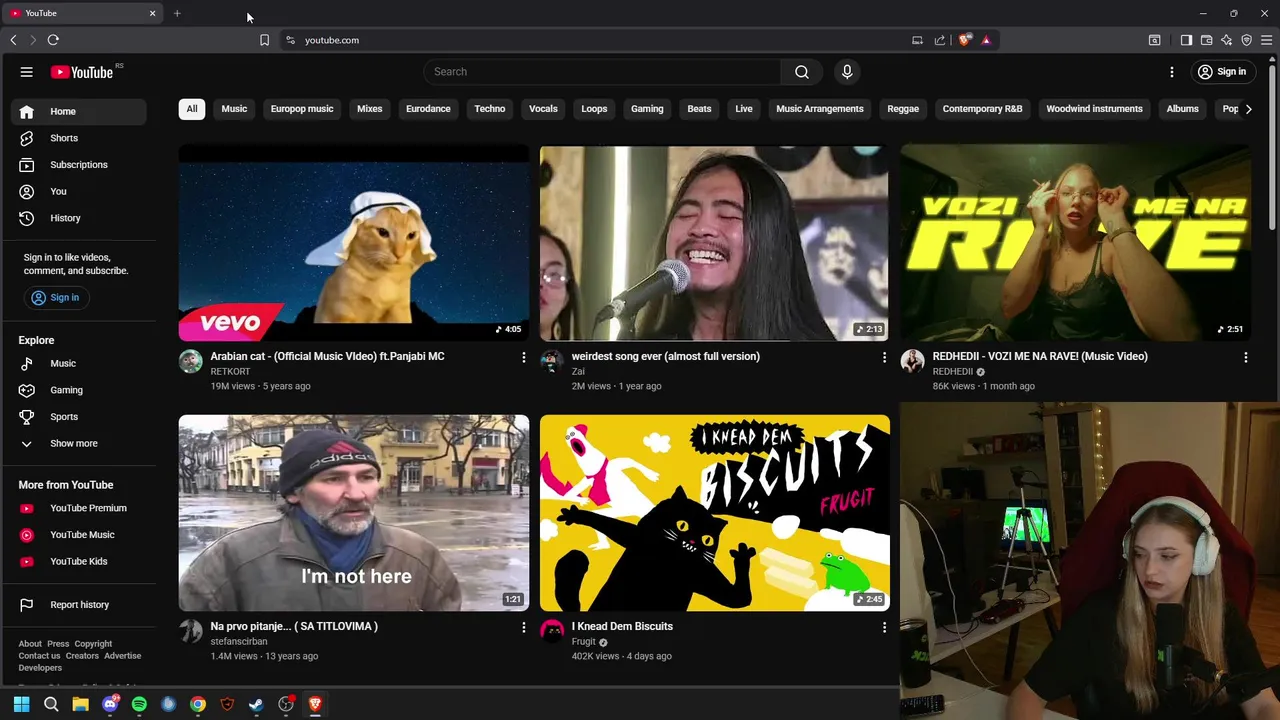Show more filter chips with right arrow
Viewport: 1280px width, 720px height.
tap(1248, 109)
